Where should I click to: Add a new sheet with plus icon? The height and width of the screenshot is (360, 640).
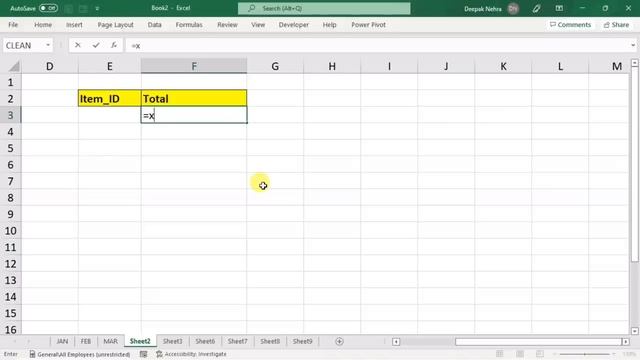[x=339, y=341]
